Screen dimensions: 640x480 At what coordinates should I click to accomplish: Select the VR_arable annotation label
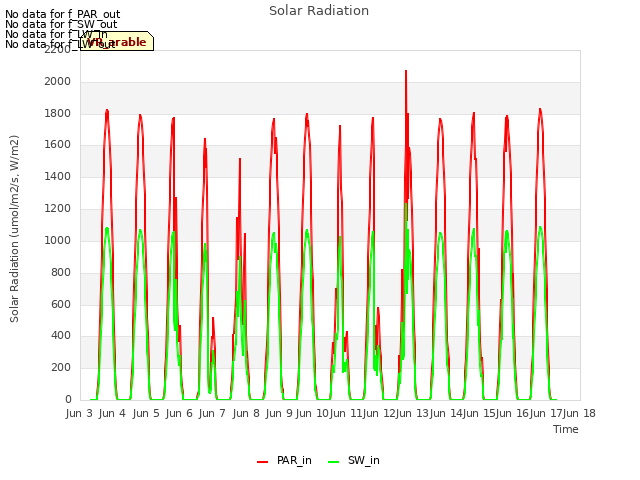point(117,42)
